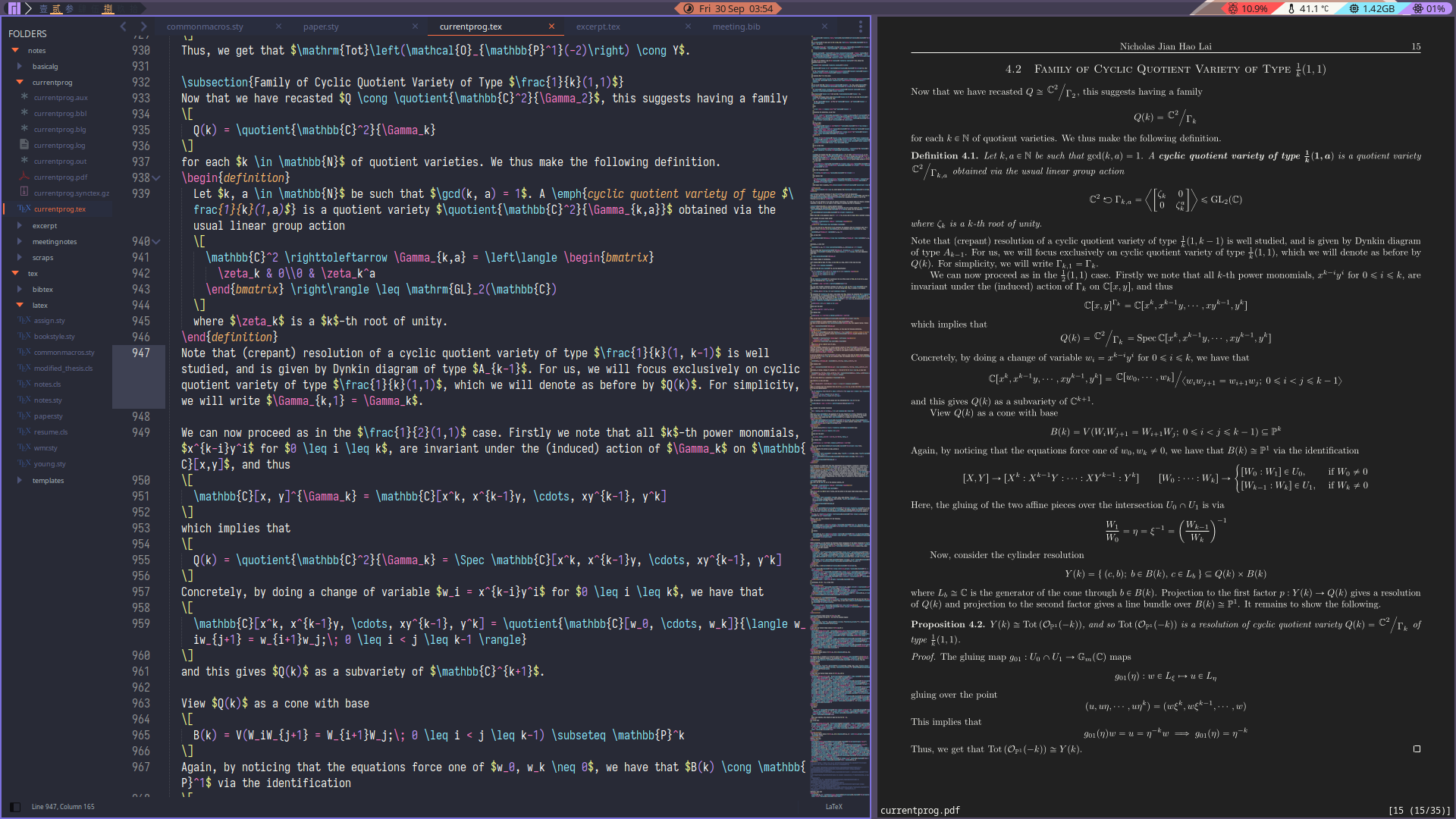Open bookstyle.sty TeX icon in sidebar

24,336
